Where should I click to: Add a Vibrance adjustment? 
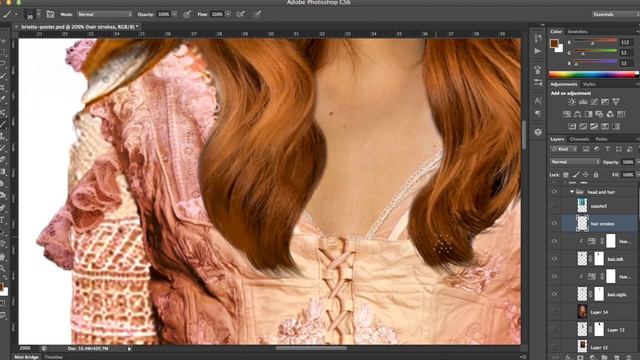pos(616,102)
